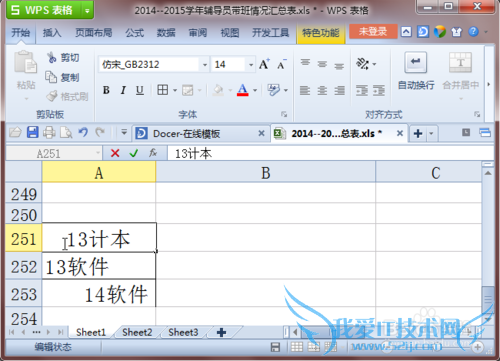Image resolution: width=500 pixels, height=361 pixels.
Task: Select column B header
Action: (x=265, y=173)
